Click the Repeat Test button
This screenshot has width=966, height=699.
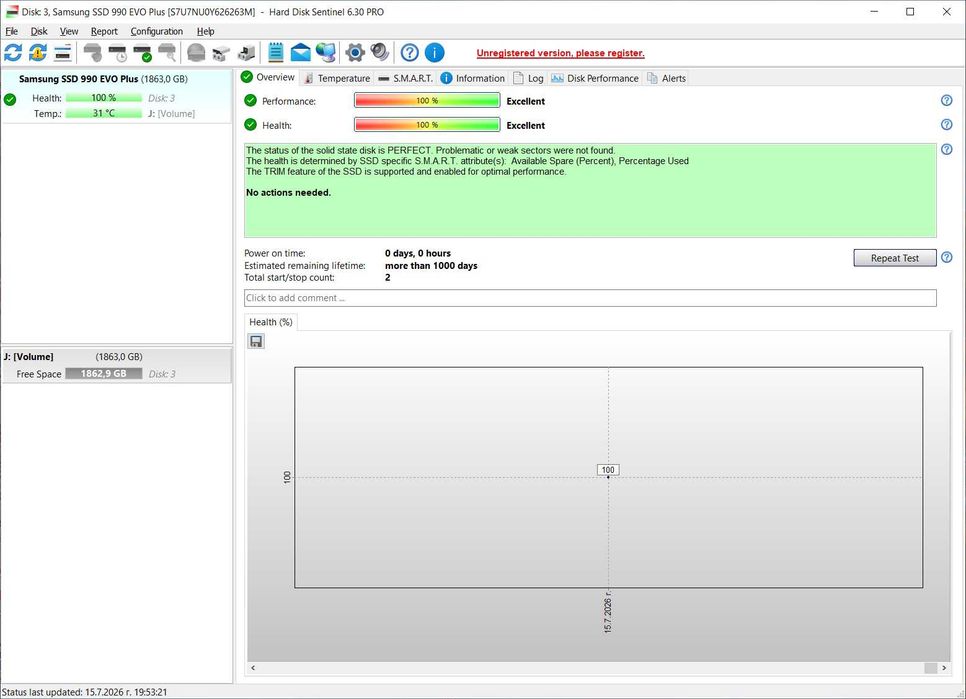895,258
